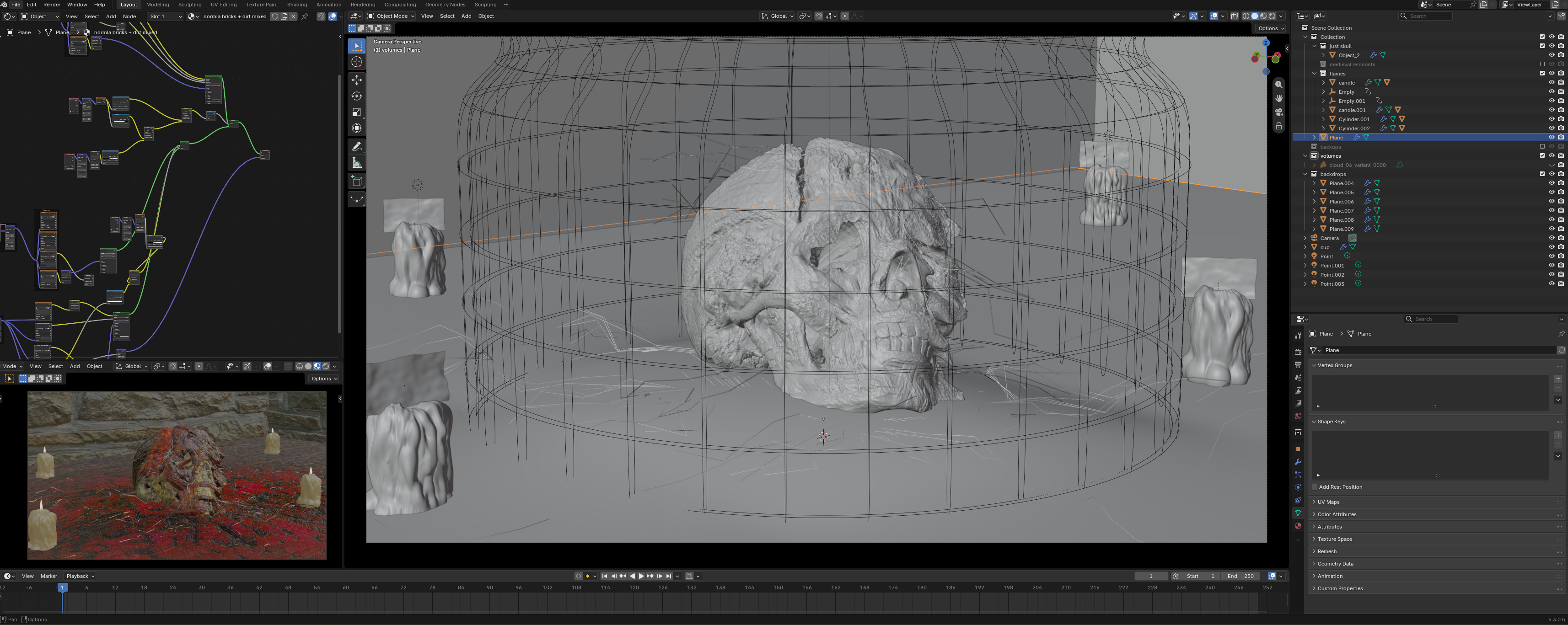Select the Annotate pencil tool

coord(357,147)
